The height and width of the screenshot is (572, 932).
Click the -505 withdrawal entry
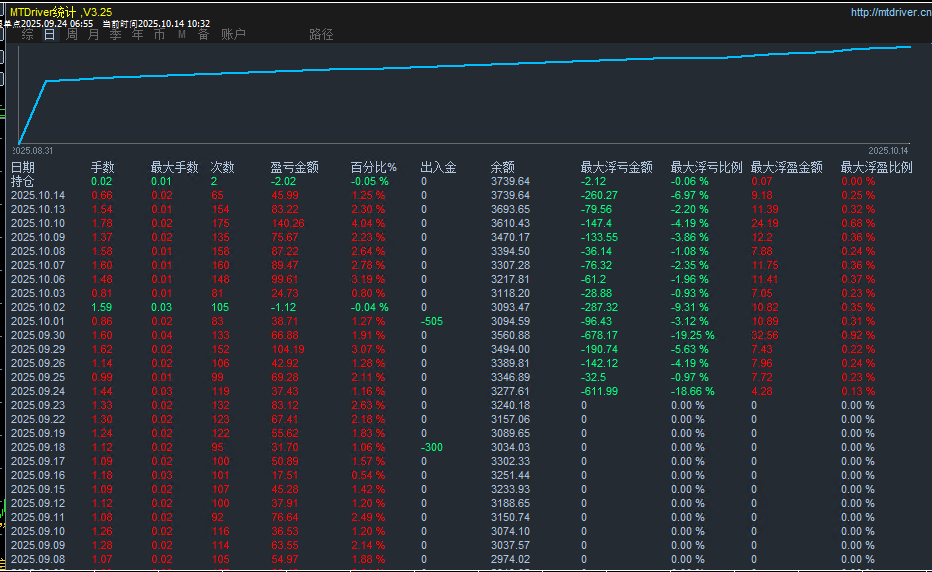pyautogui.click(x=432, y=322)
